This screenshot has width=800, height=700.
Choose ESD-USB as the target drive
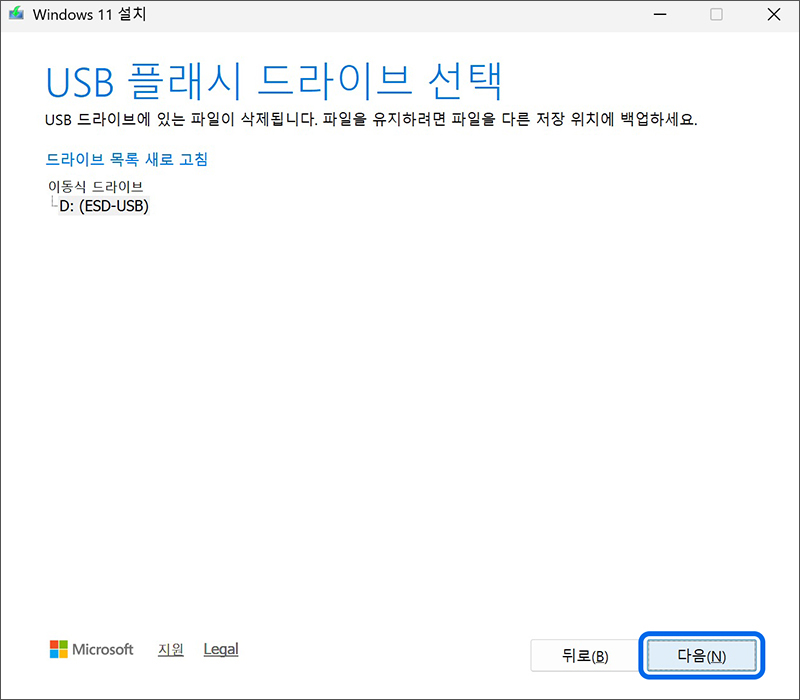pyautogui.click(x=101, y=205)
